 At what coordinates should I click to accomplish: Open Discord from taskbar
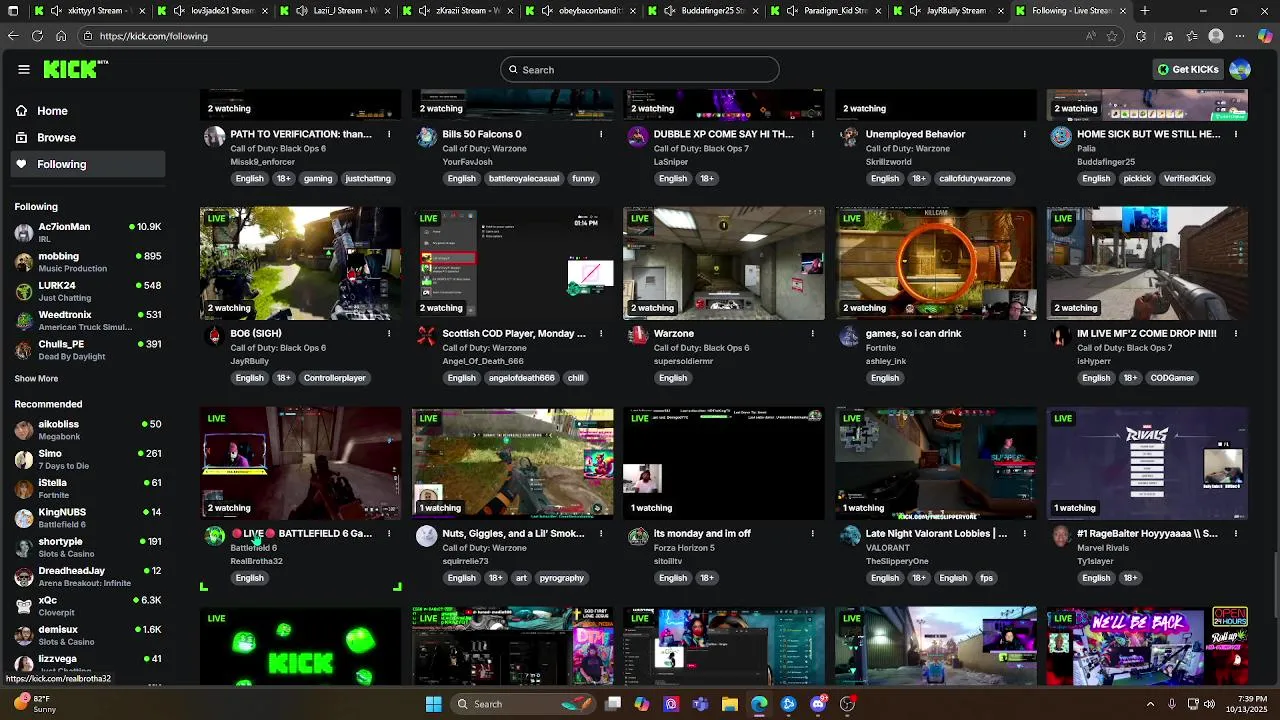click(818, 704)
